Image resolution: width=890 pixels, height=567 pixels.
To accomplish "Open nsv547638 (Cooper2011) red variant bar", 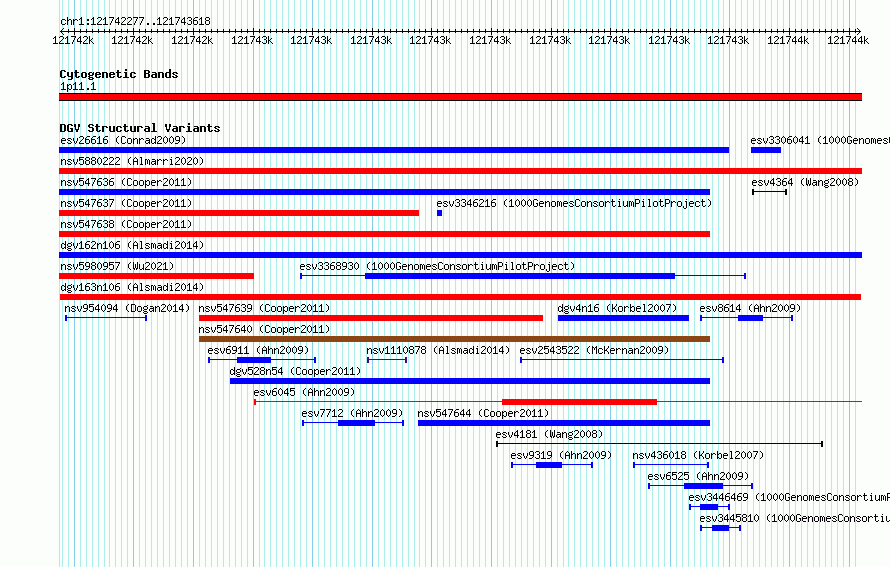I will [384, 234].
